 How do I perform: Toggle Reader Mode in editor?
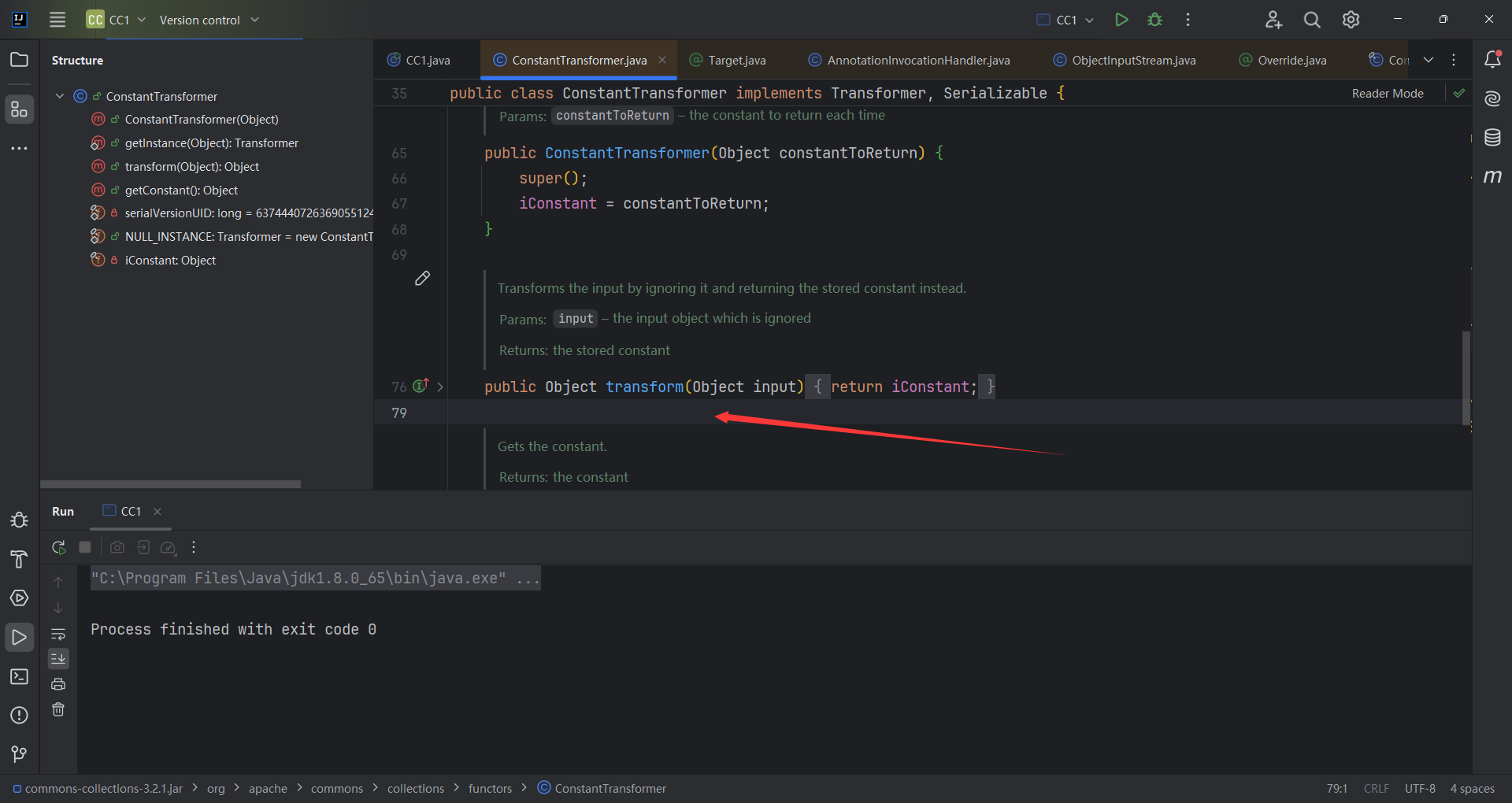tap(1388, 93)
